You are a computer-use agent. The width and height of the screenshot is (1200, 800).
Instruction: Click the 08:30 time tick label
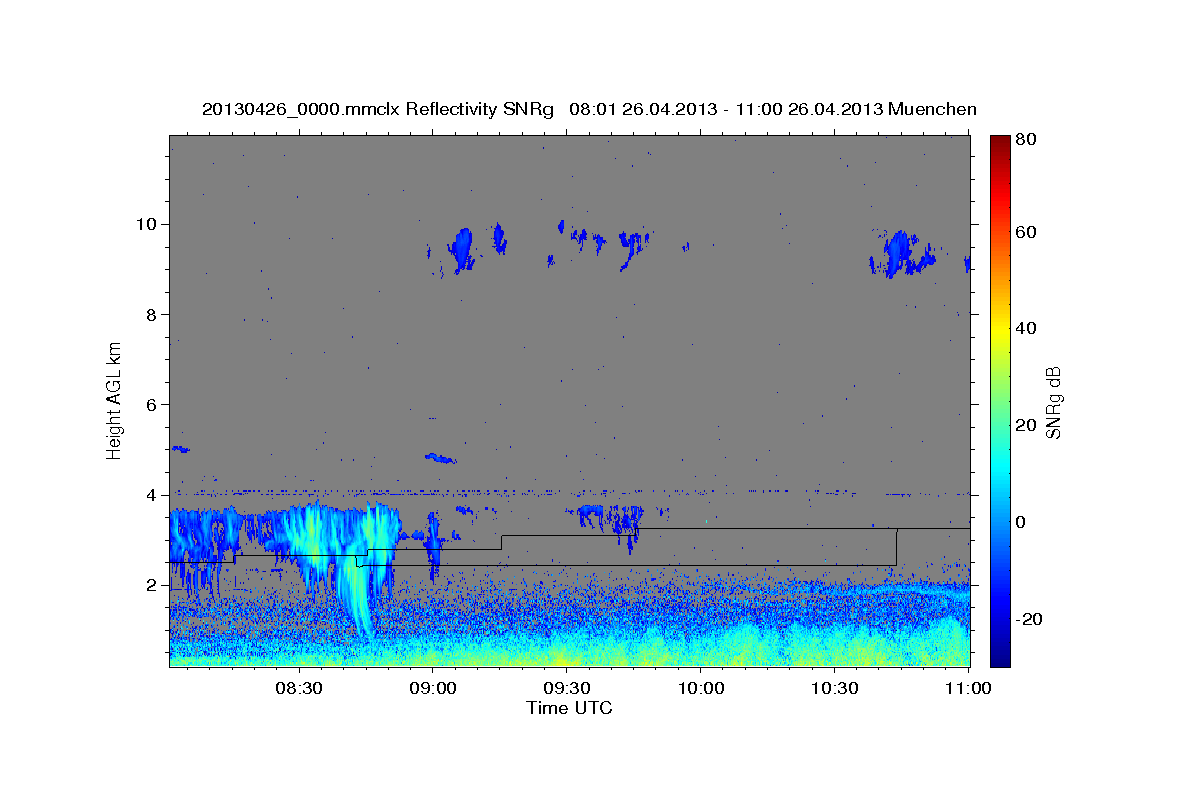click(298, 688)
